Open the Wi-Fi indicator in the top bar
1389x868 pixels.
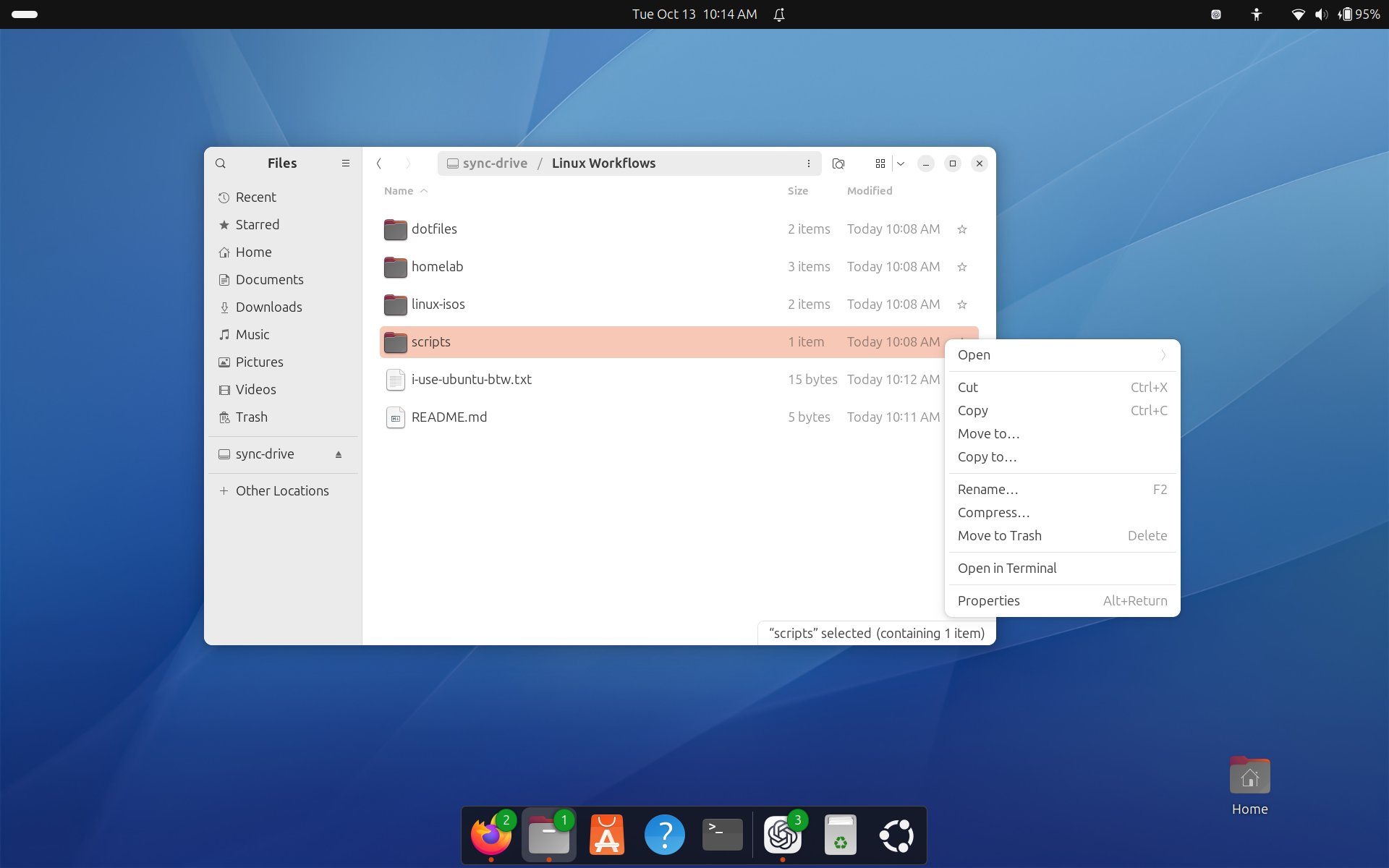[1299, 14]
